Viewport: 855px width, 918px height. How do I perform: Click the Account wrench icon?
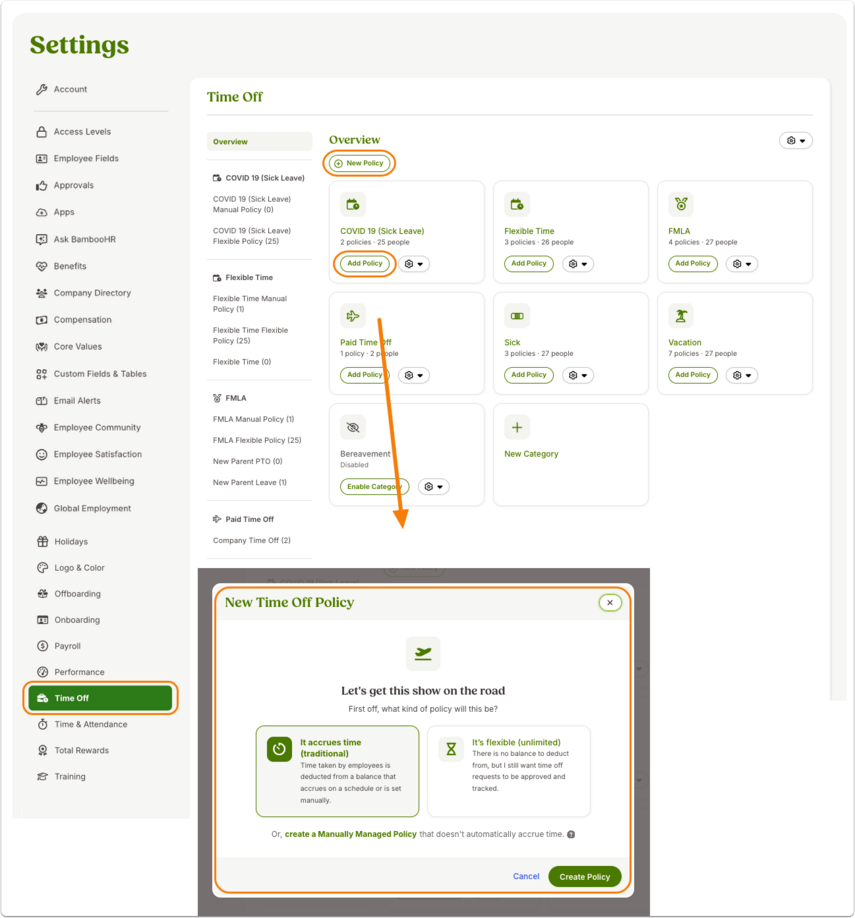coord(42,90)
